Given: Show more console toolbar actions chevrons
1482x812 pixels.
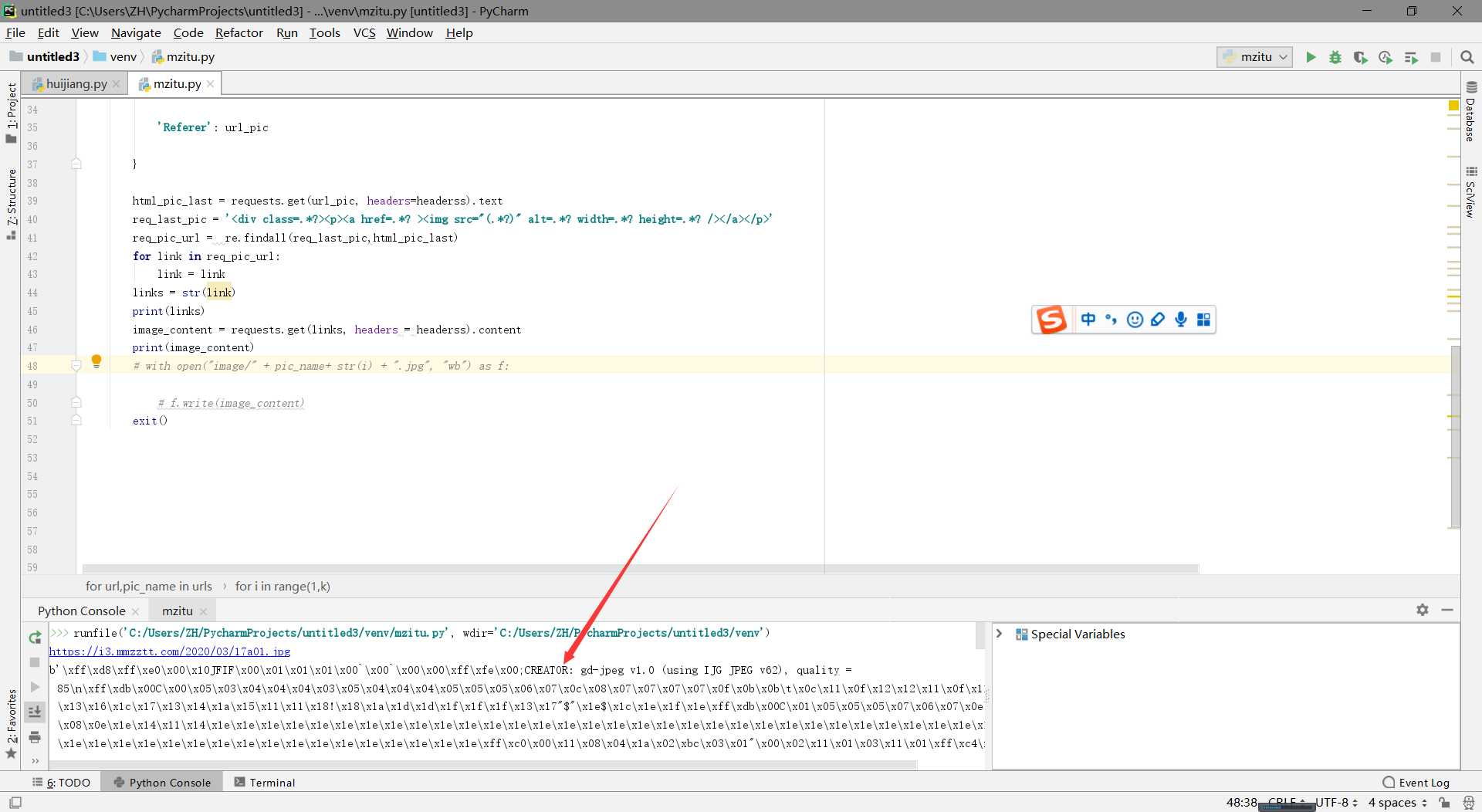Looking at the screenshot, I should point(35,761).
